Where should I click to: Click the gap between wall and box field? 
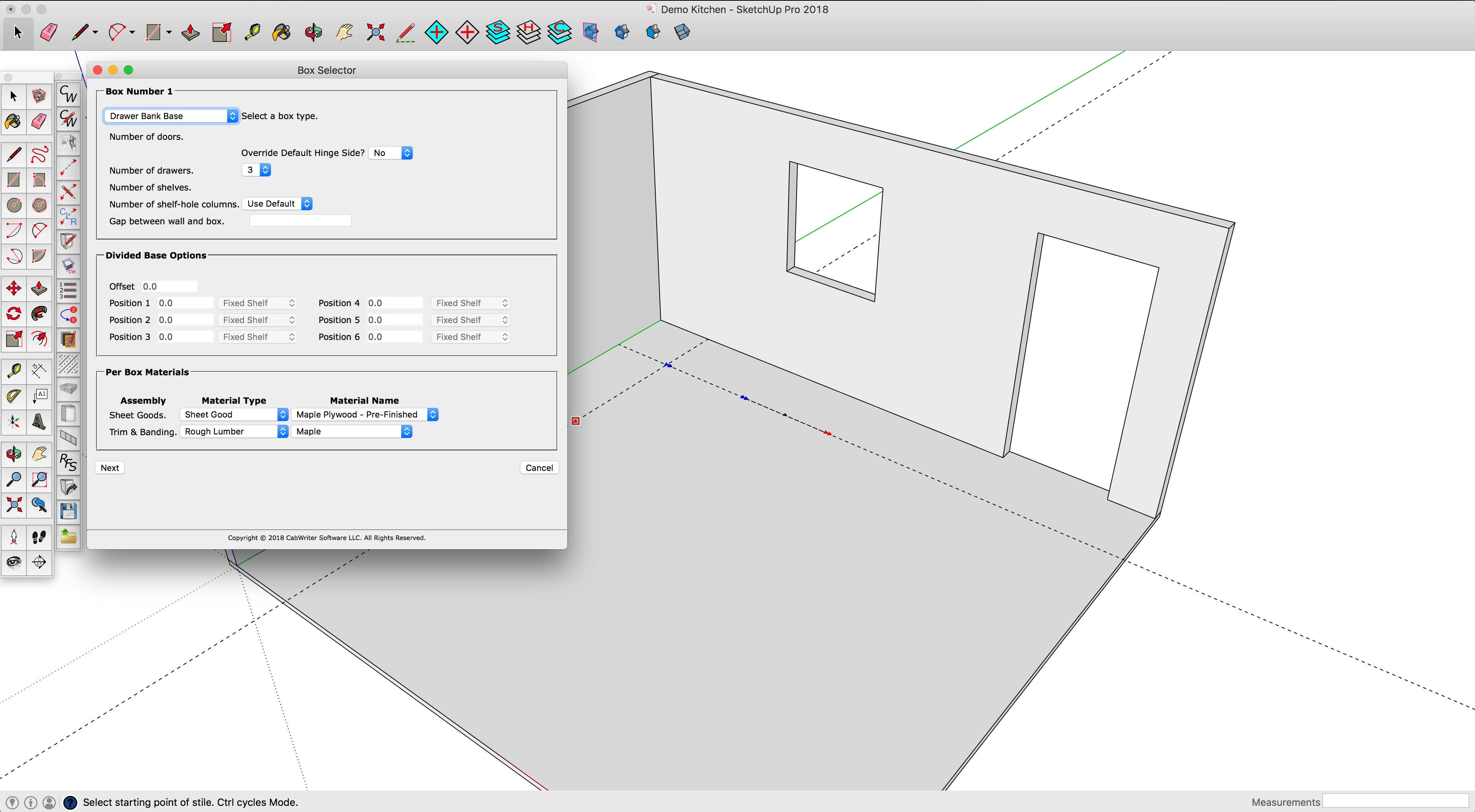pyautogui.click(x=300, y=221)
